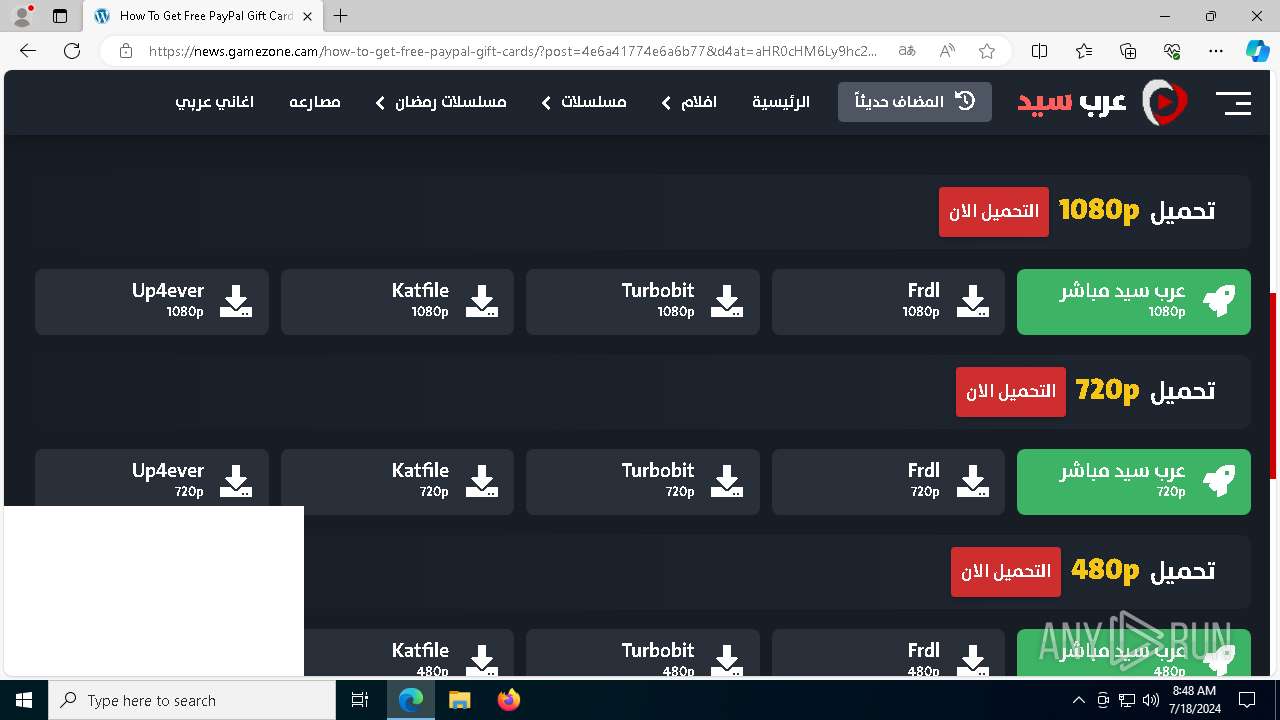Open volume control in tray
This screenshot has width=1280, height=720.
(x=1150, y=700)
